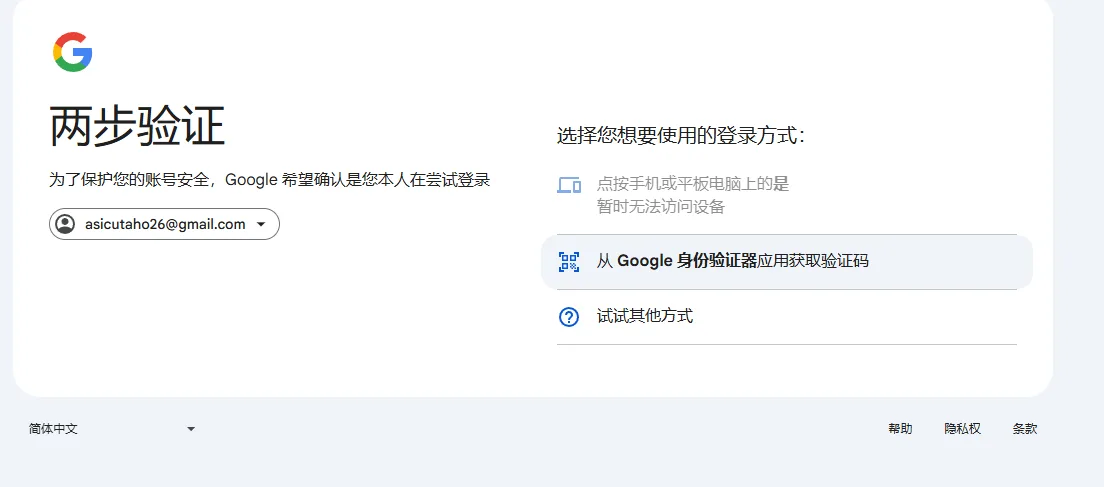Click the language dropdown caret arrow
The width and height of the screenshot is (1104, 487).
coord(191,429)
